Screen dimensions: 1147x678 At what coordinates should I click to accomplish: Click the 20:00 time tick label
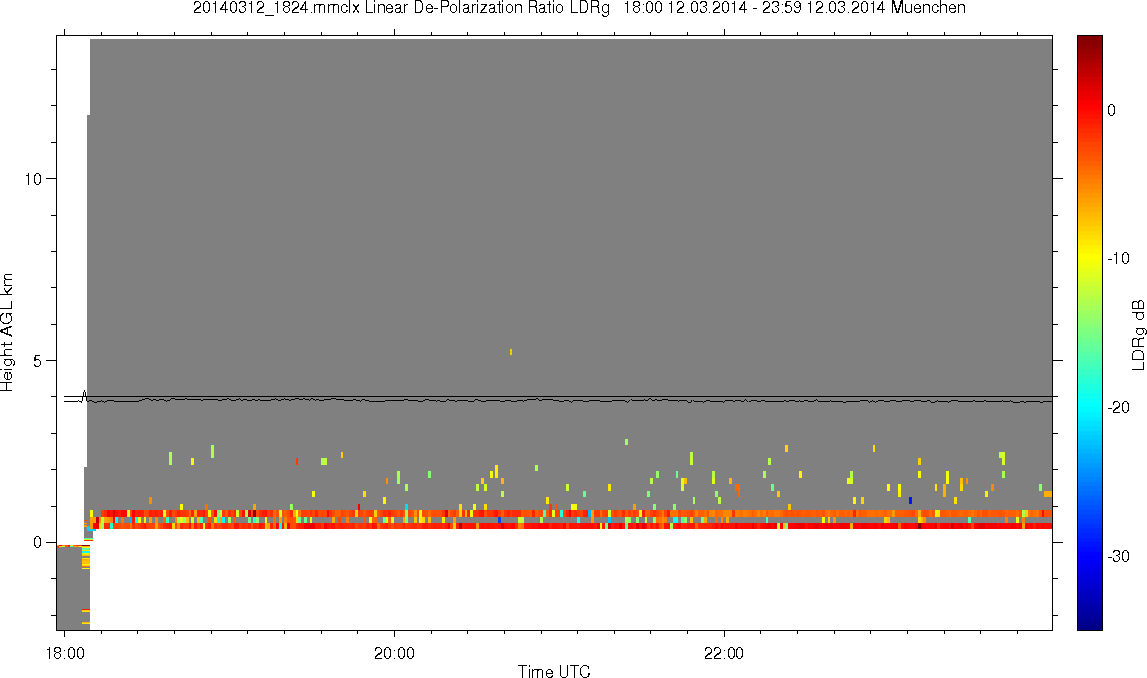click(394, 653)
